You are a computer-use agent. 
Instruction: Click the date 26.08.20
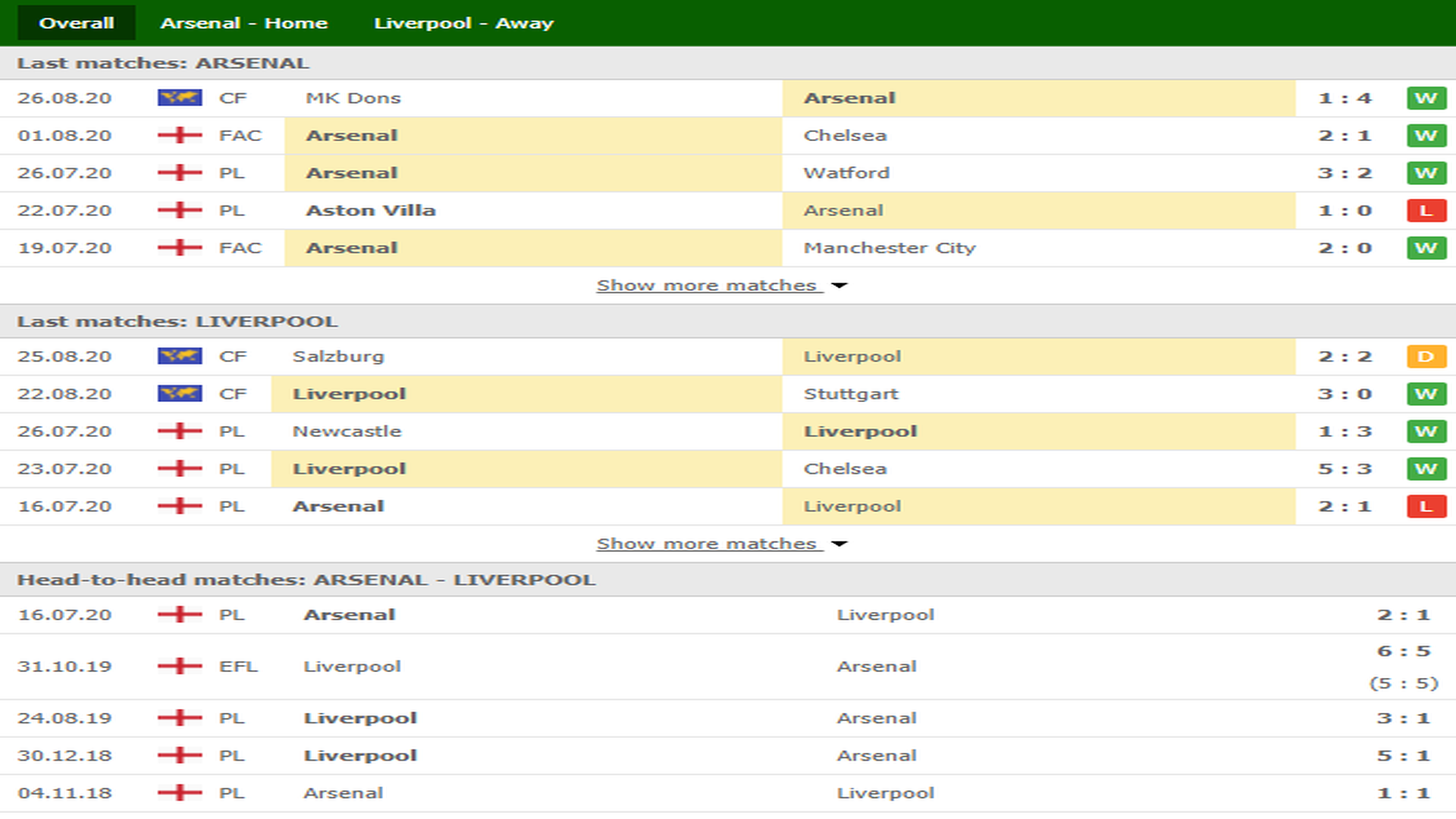64,98
